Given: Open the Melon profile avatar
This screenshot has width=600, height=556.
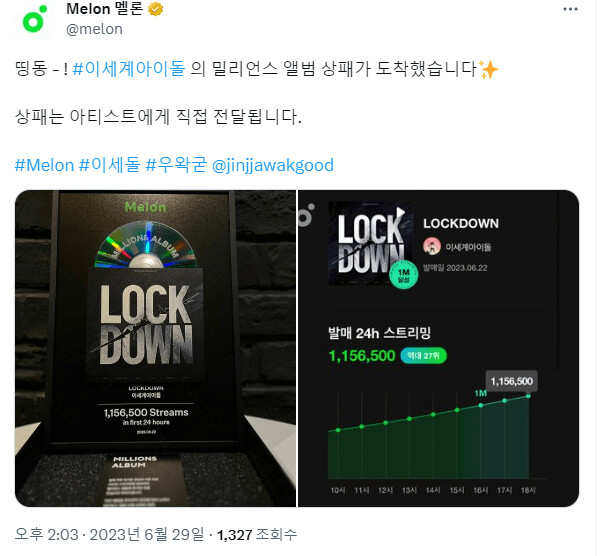Looking at the screenshot, I should pyautogui.click(x=34, y=20).
